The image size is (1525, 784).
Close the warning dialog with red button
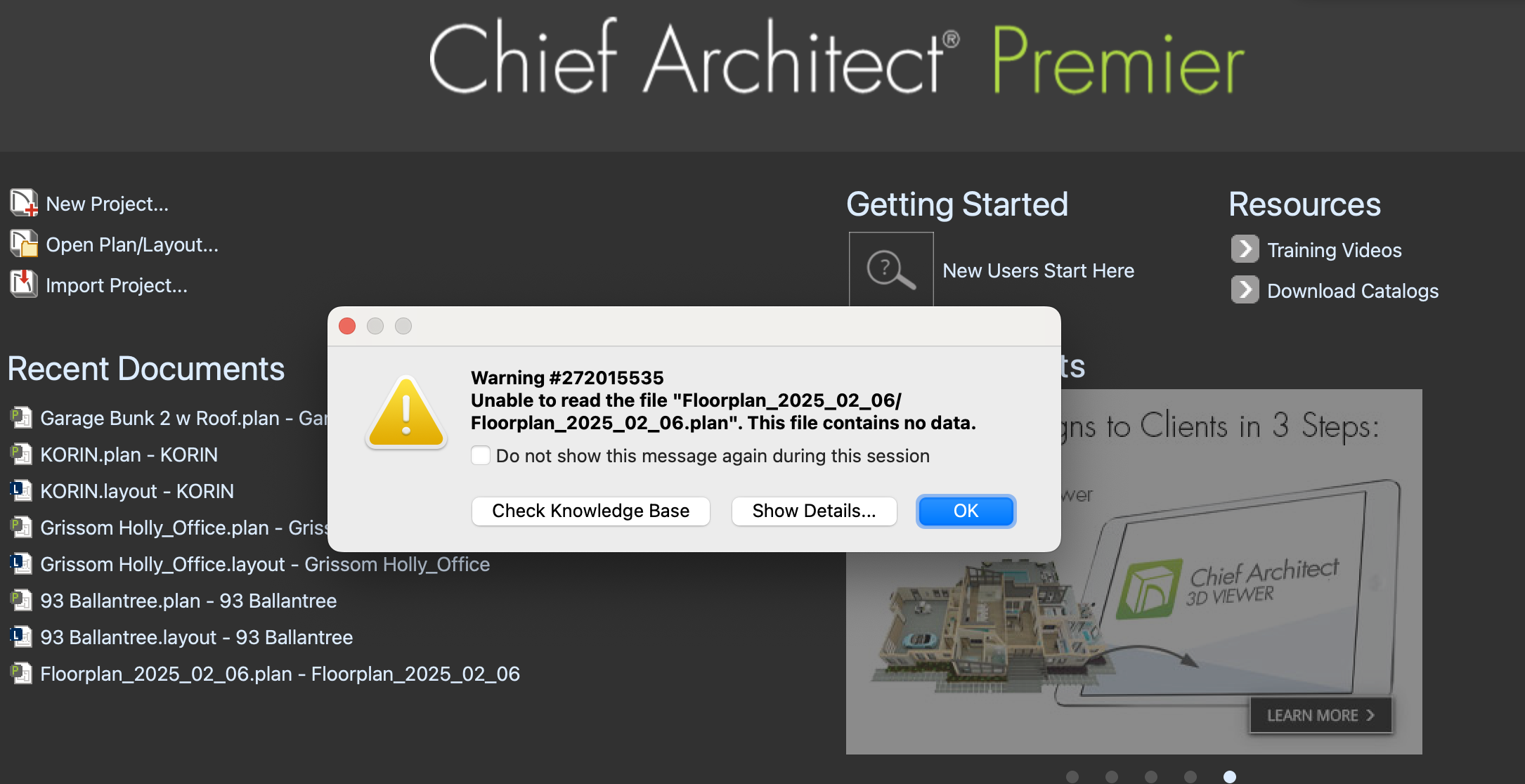[347, 326]
